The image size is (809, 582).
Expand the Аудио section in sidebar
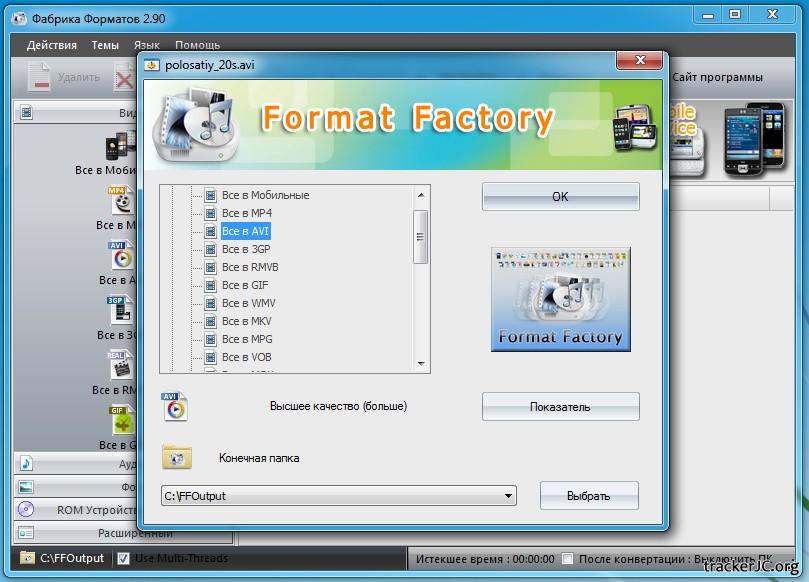coord(75,464)
